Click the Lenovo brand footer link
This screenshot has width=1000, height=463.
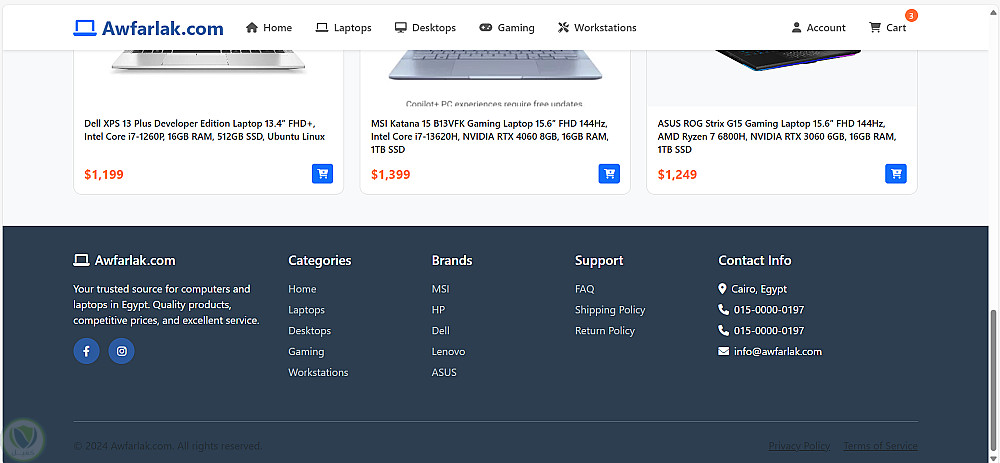click(x=448, y=352)
